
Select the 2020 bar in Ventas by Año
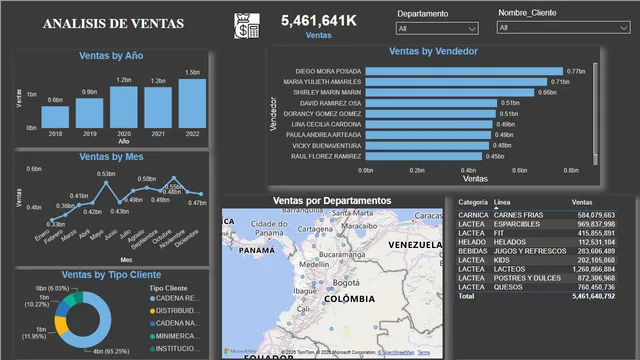124,107
